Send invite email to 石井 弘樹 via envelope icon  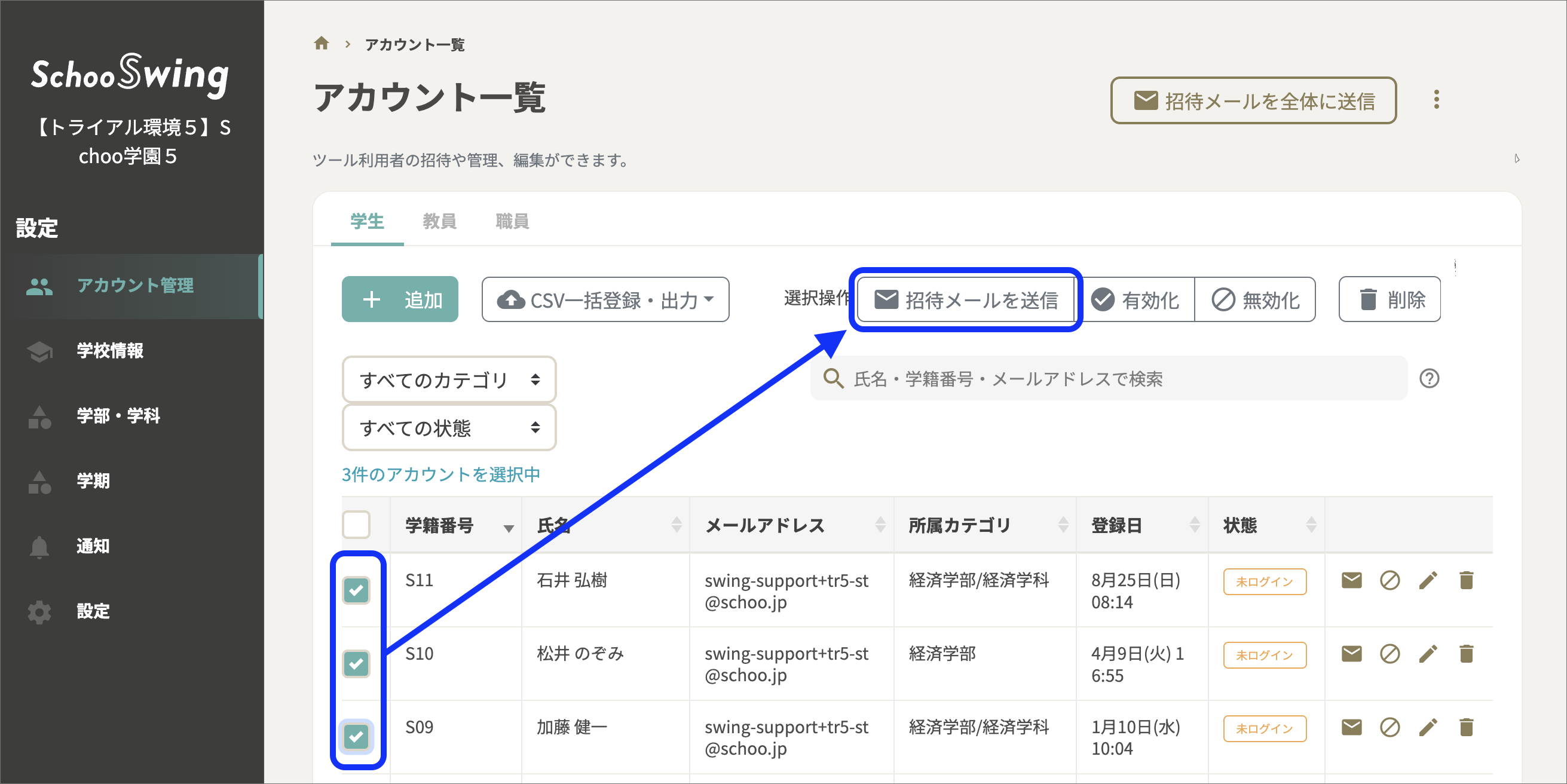[1351, 580]
